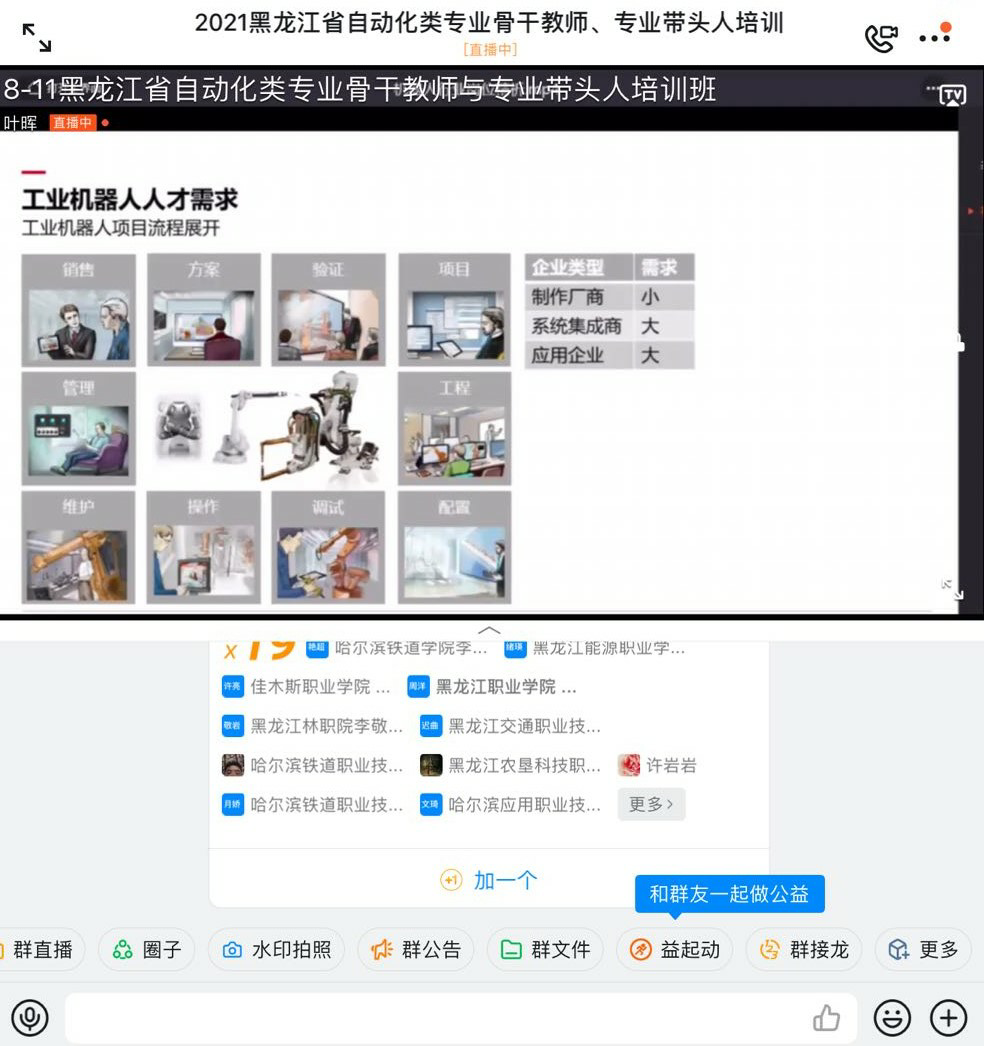Open the 更多 shortcut at toolbar end

click(x=923, y=949)
